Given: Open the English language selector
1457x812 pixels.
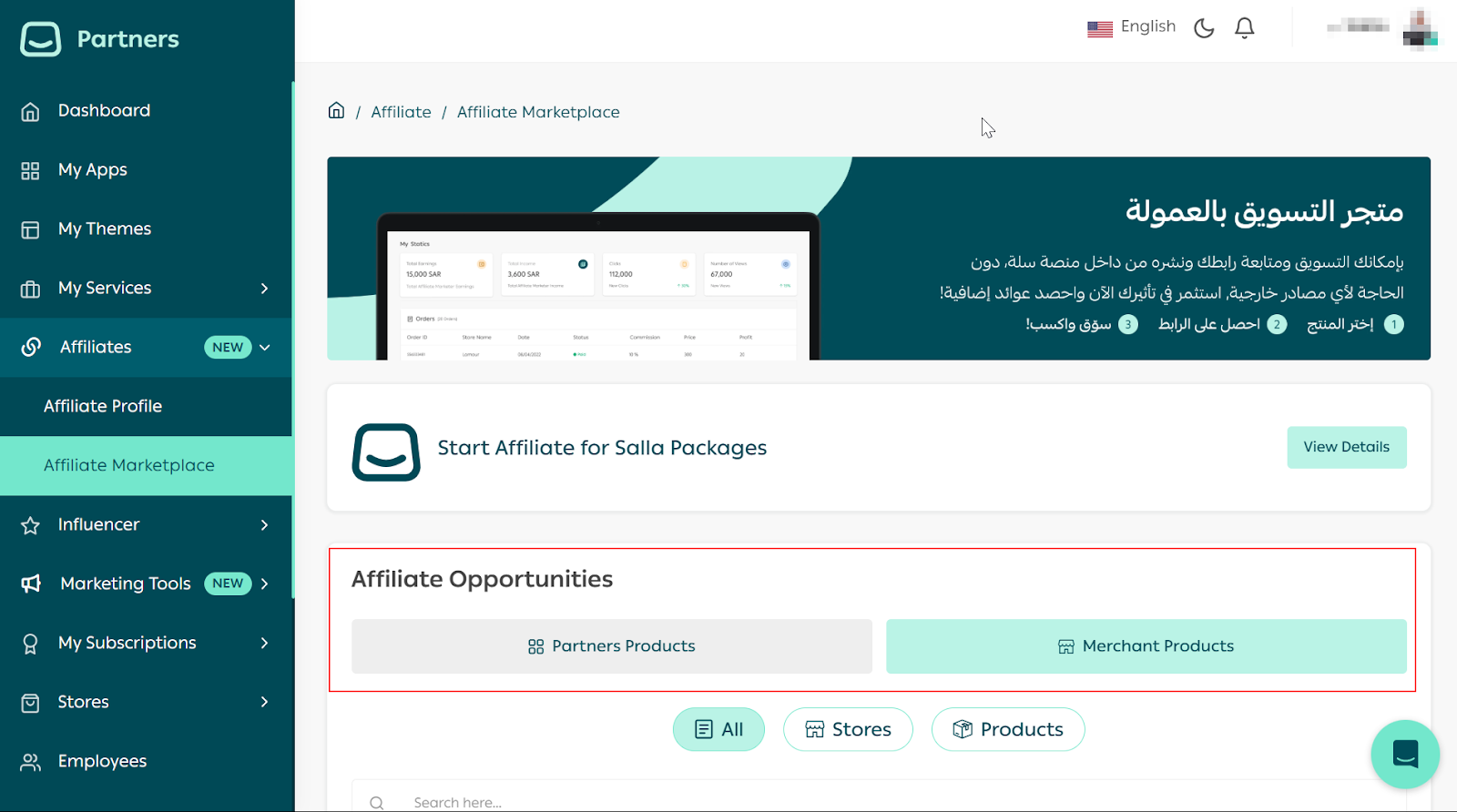Looking at the screenshot, I should pos(1131,27).
